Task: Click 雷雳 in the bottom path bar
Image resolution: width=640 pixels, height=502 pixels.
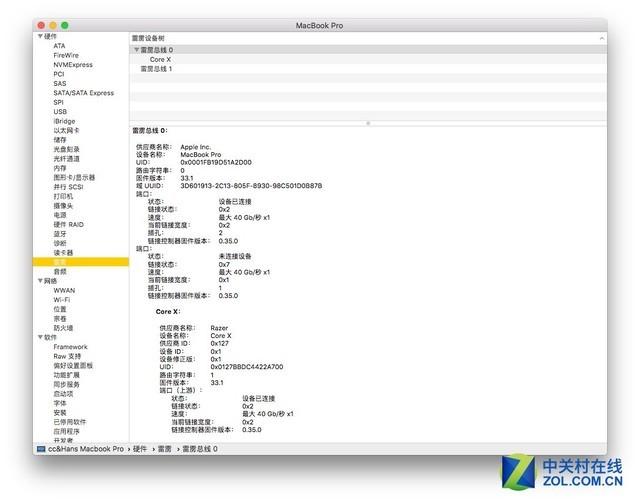Action: [x=164, y=449]
